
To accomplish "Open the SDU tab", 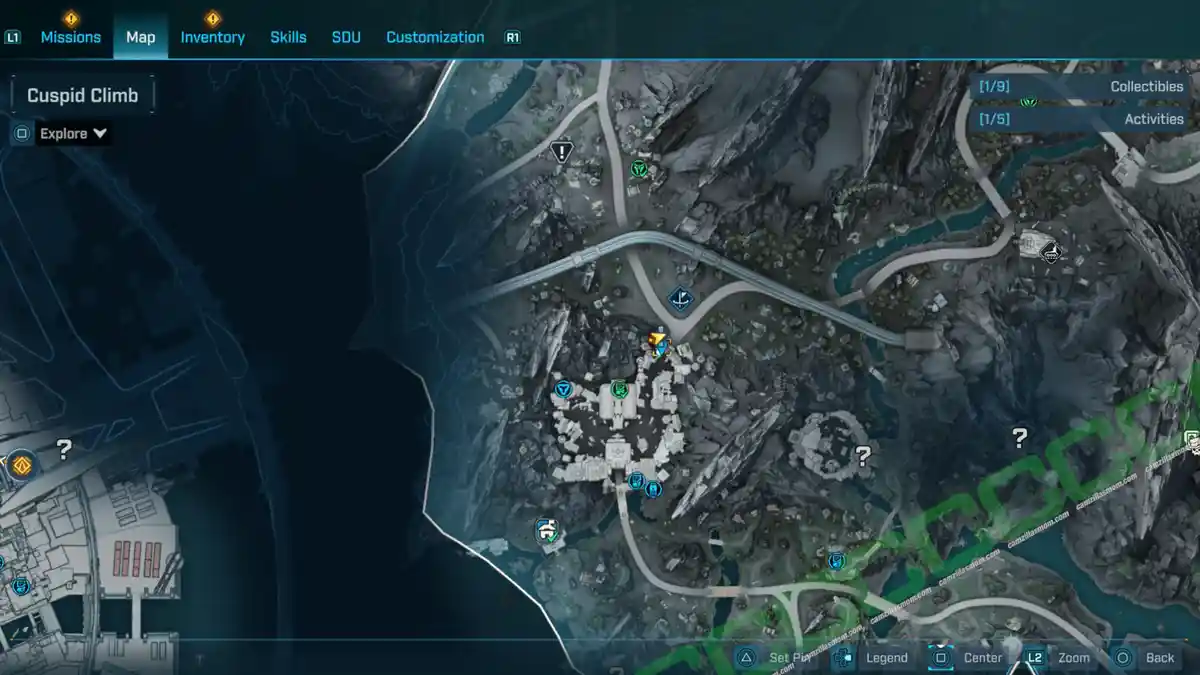I will pyautogui.click(x=346, y=37).
